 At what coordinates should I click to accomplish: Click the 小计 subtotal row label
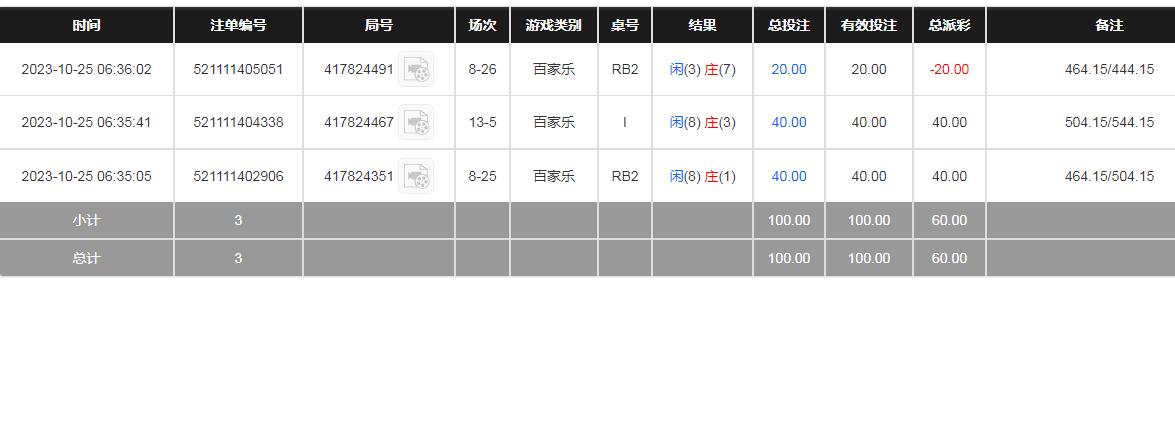click(86, 221)
